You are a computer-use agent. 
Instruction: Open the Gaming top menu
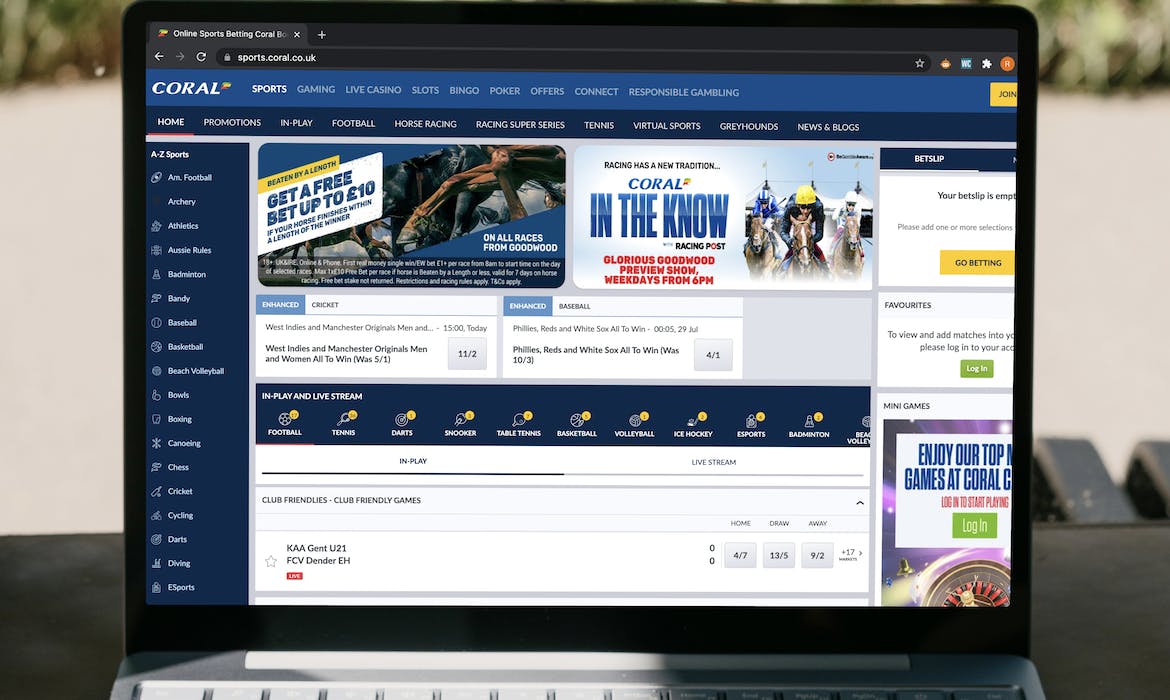coord(316,90)
